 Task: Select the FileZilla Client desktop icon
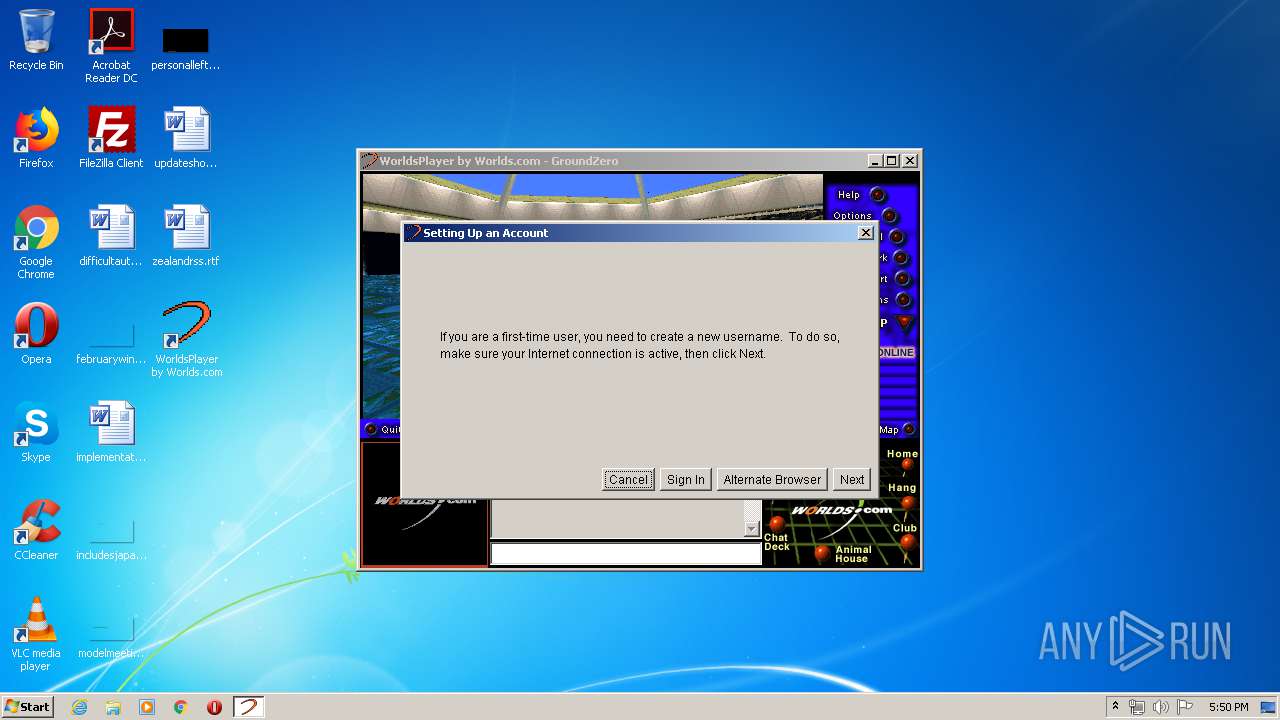pyautogui.click(x=111, y=138)
